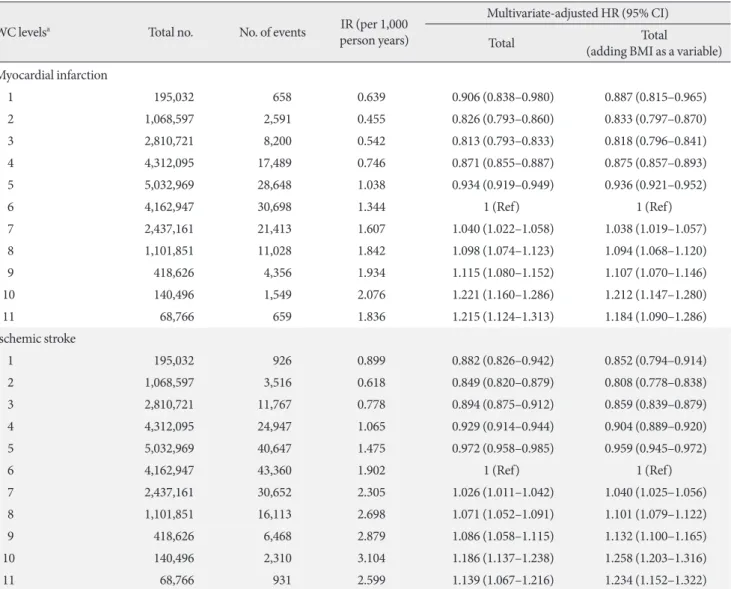Select the event count 2,591
This screenshot has height=589, width=731.
277,119
